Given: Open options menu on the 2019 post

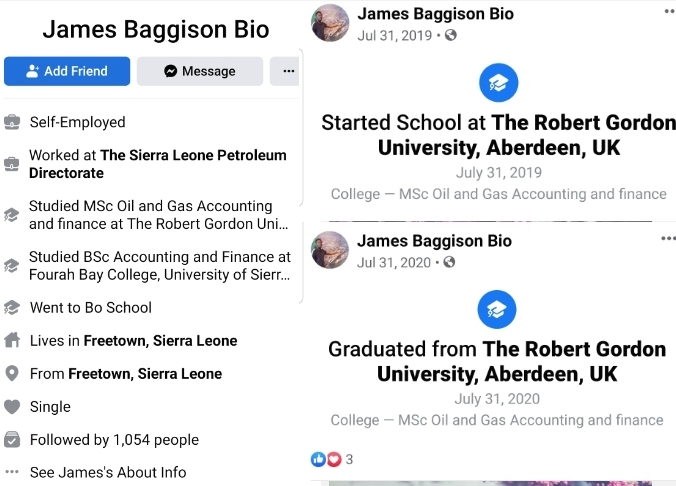Looking at the screenshot, I should [668, 12].
